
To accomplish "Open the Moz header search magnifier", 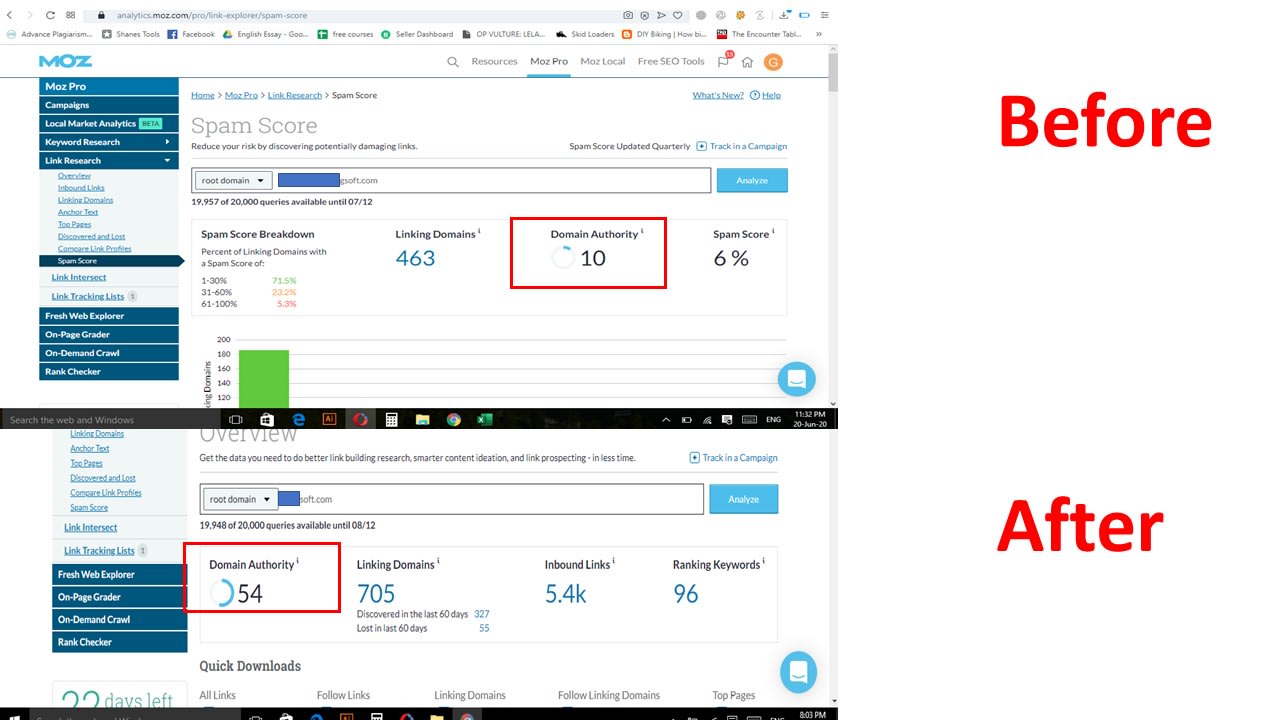I will pyautogui.click(x=453, y=62).
